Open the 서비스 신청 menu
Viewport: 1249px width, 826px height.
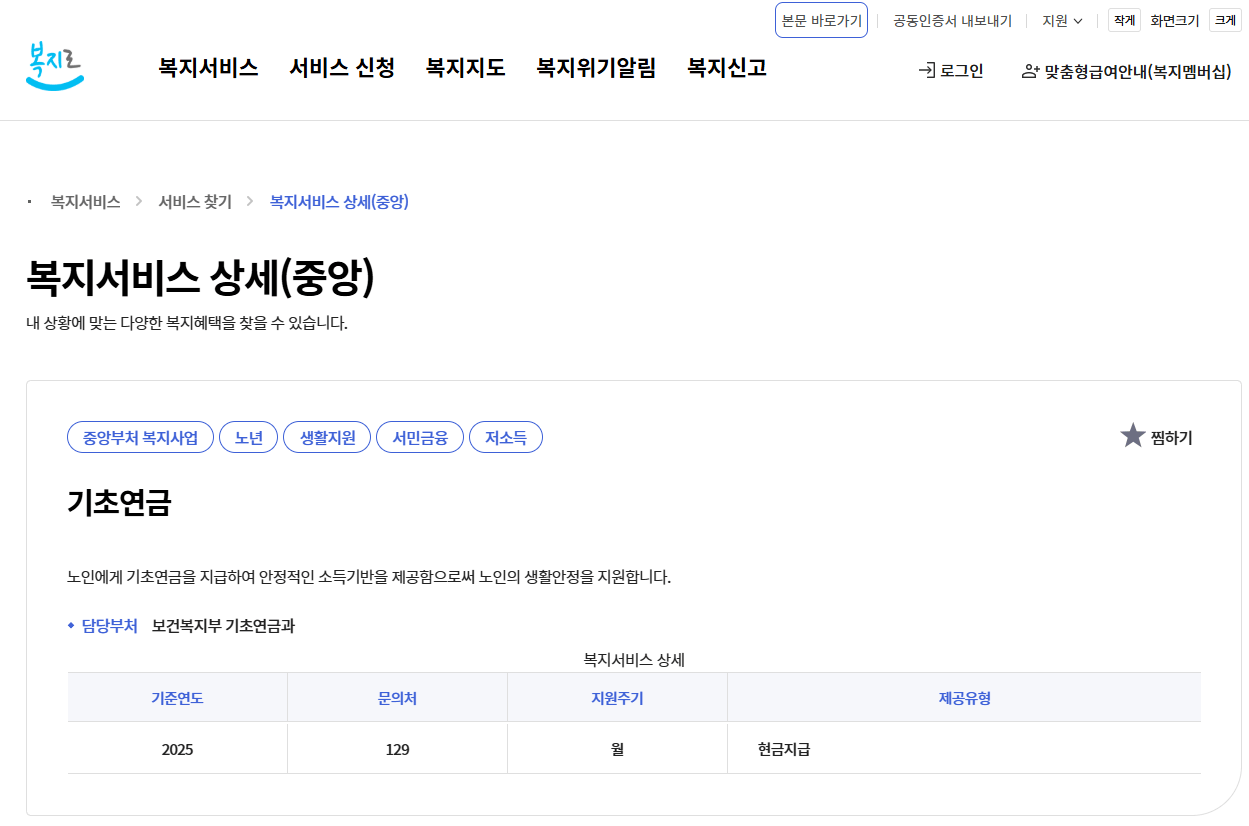[342, 67]
